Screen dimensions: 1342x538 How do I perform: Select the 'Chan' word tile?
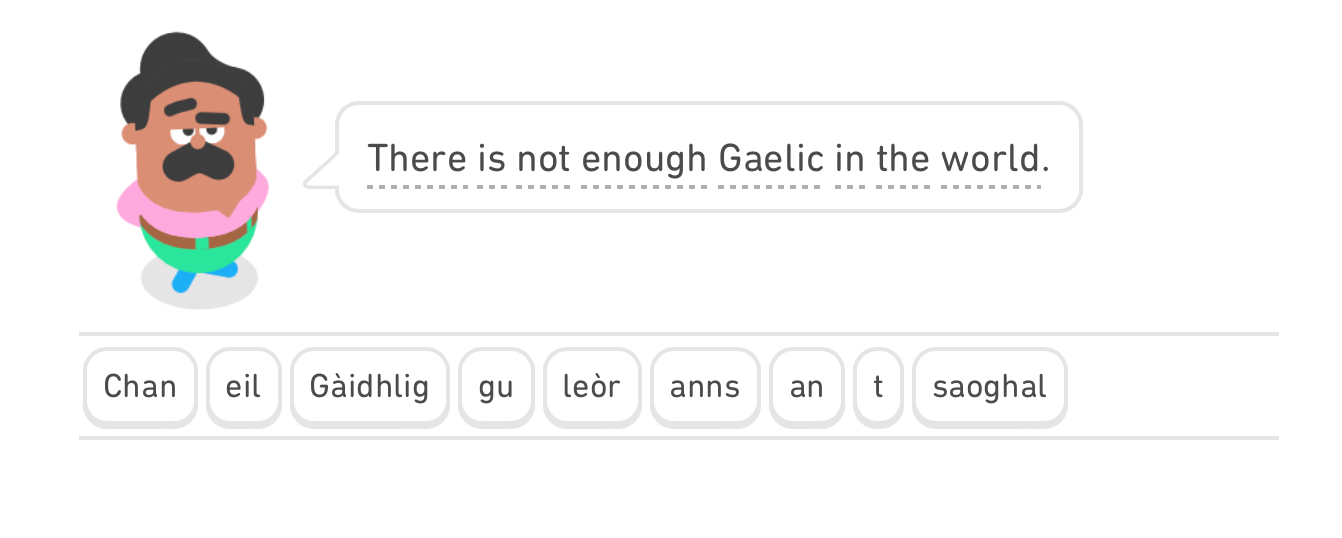click(x=140, y=387)
